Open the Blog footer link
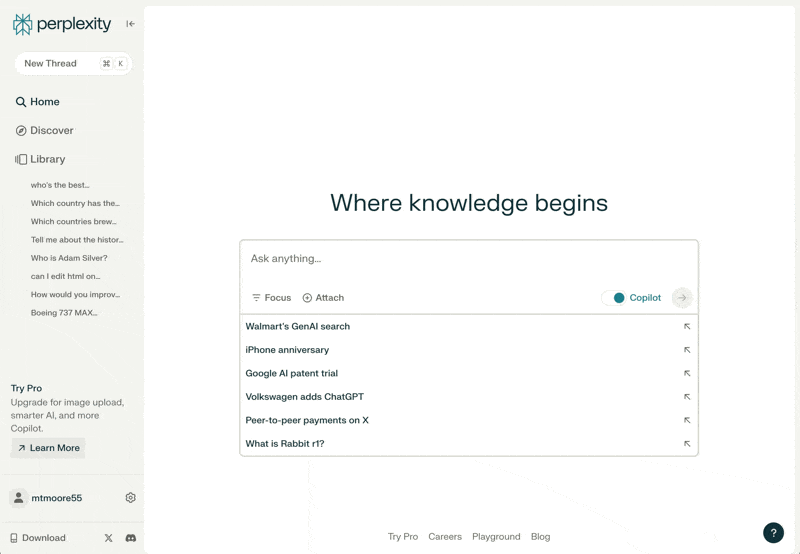 [x=540, y=537]
